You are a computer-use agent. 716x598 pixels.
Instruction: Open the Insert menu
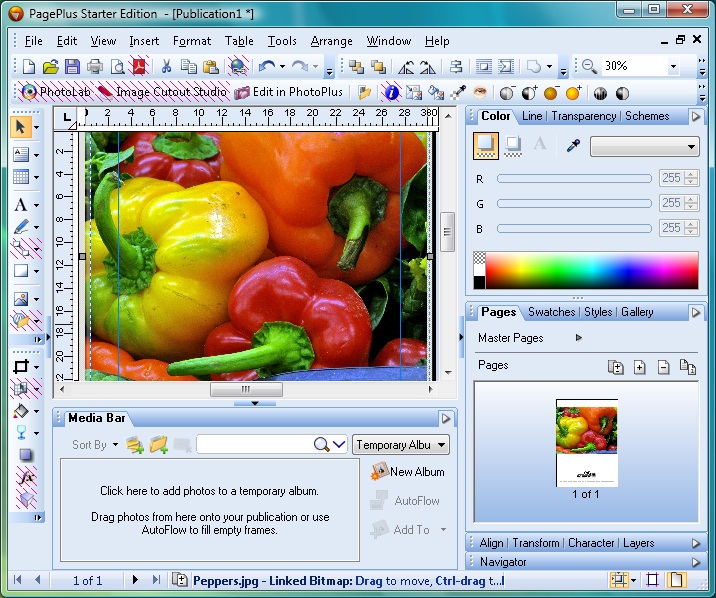coord(144,41)
